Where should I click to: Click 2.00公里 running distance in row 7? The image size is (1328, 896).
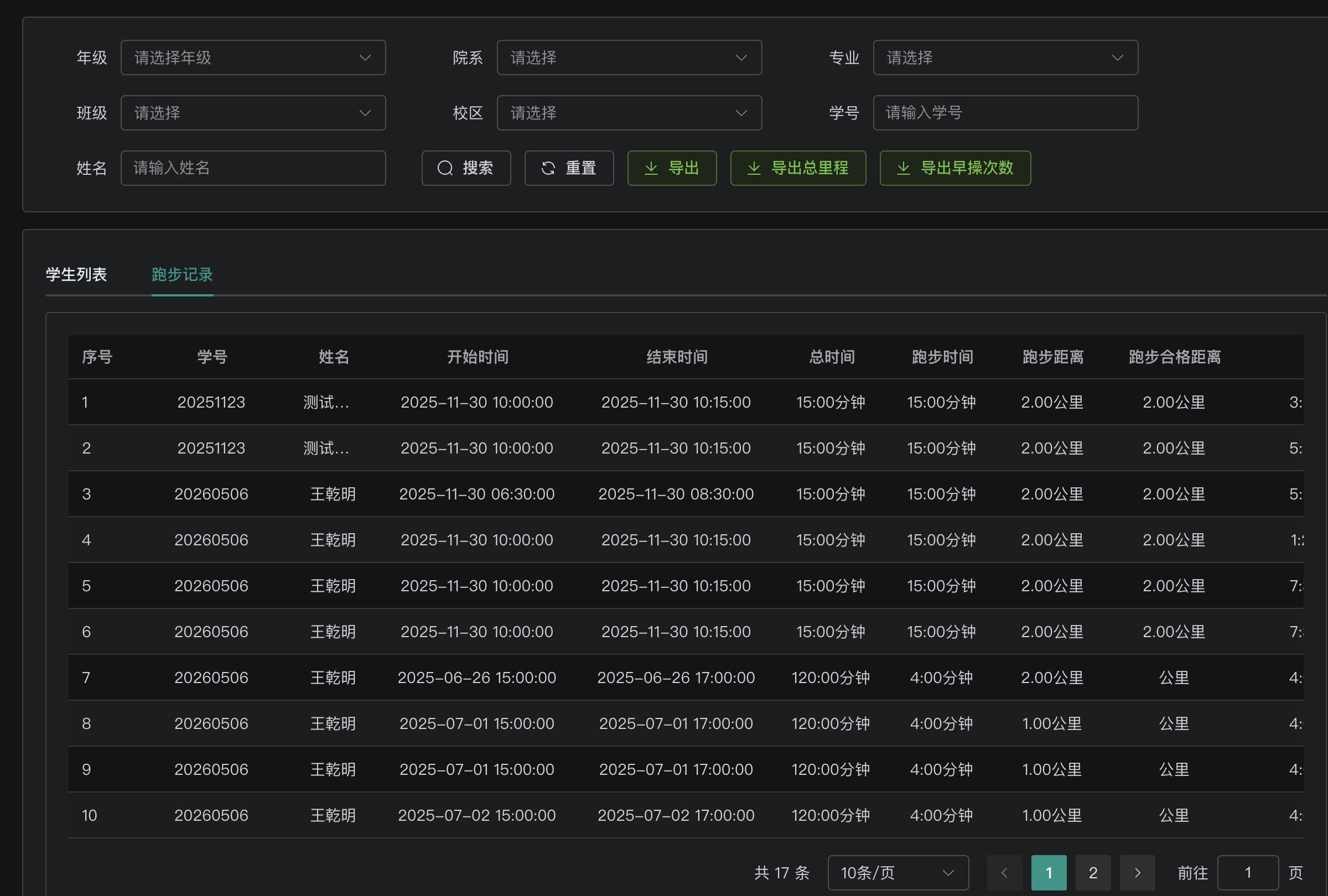1052,678
